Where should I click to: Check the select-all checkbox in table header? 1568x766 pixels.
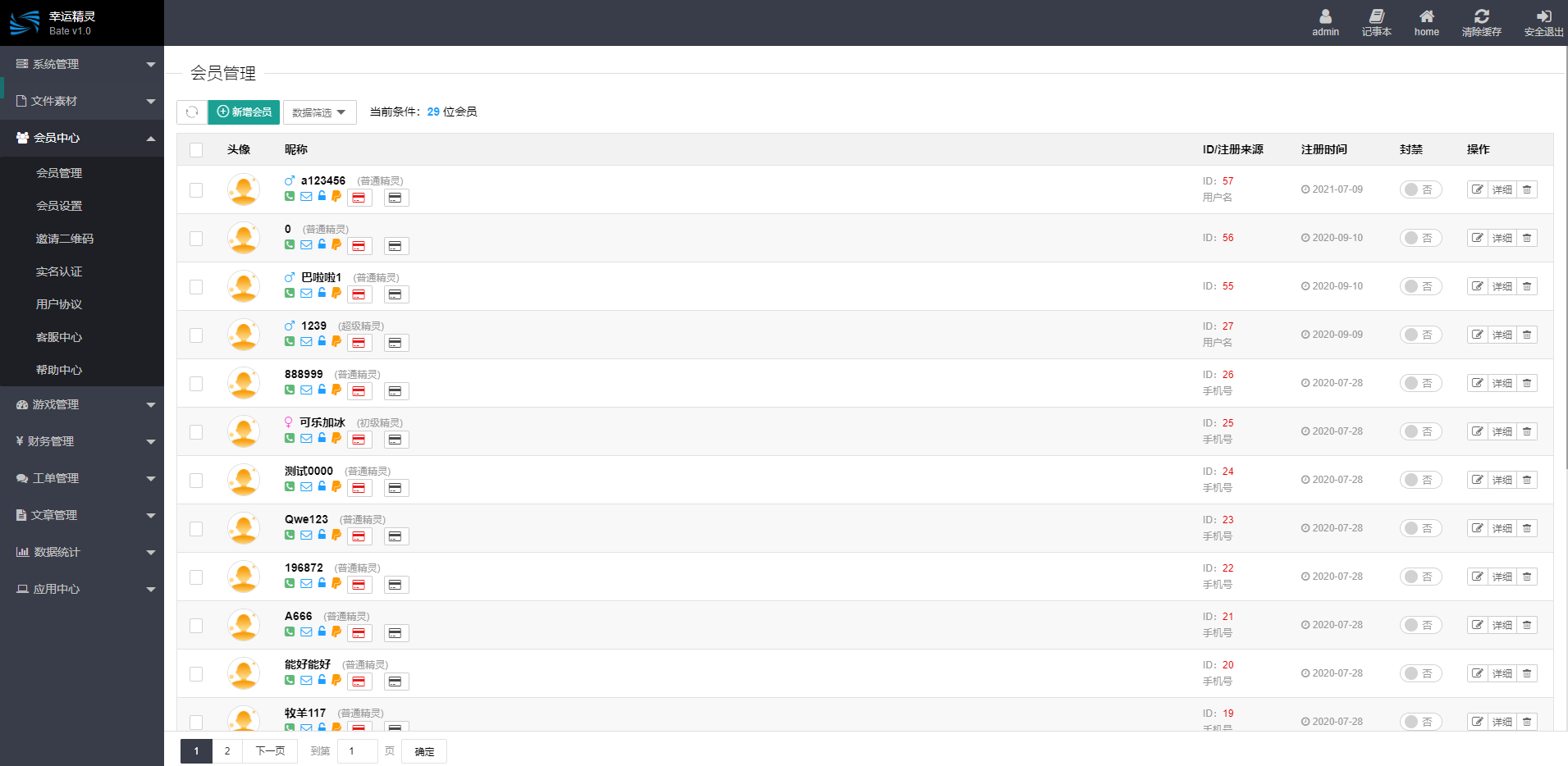[x=196, y=150]
